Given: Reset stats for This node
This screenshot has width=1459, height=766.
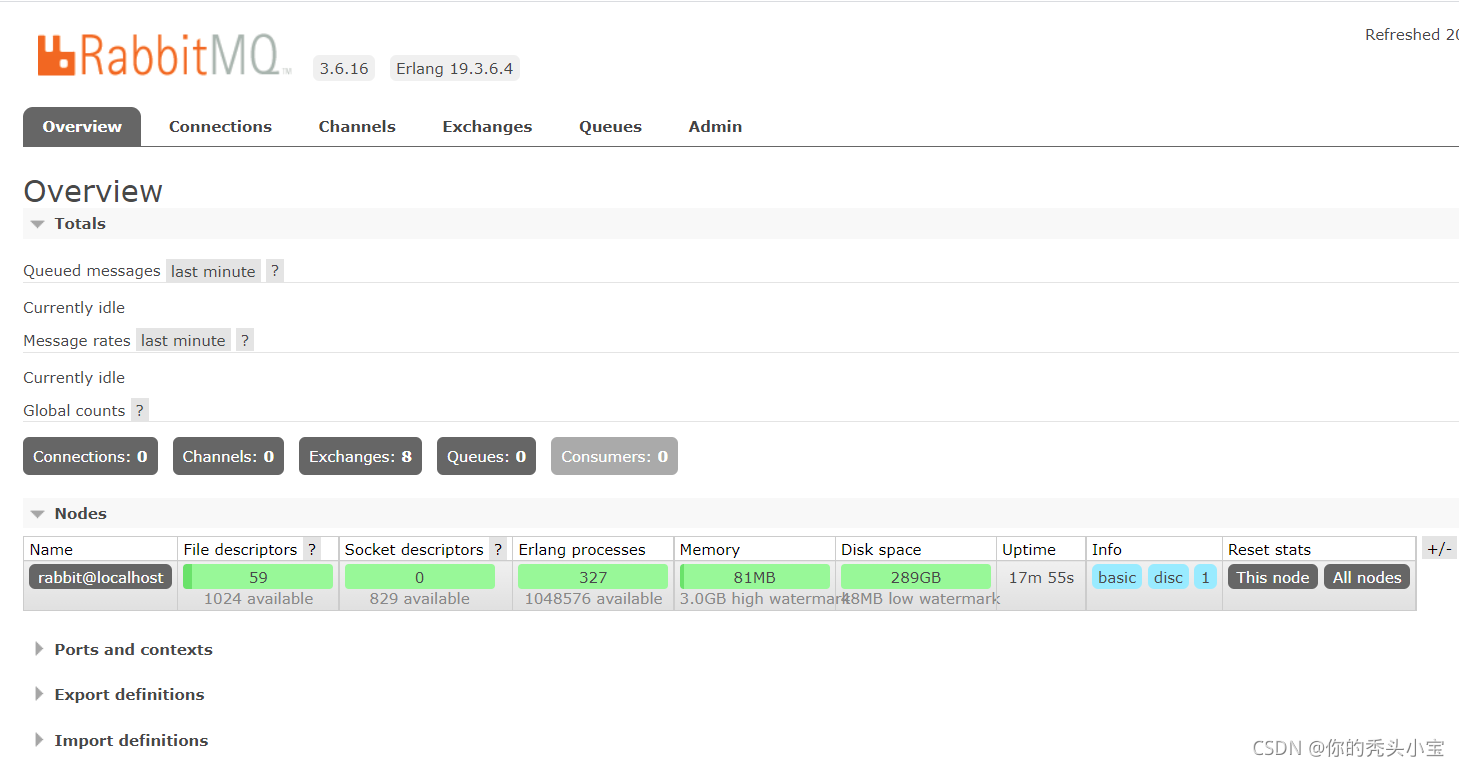Looking at the screenshot, I should (1273, 577).
